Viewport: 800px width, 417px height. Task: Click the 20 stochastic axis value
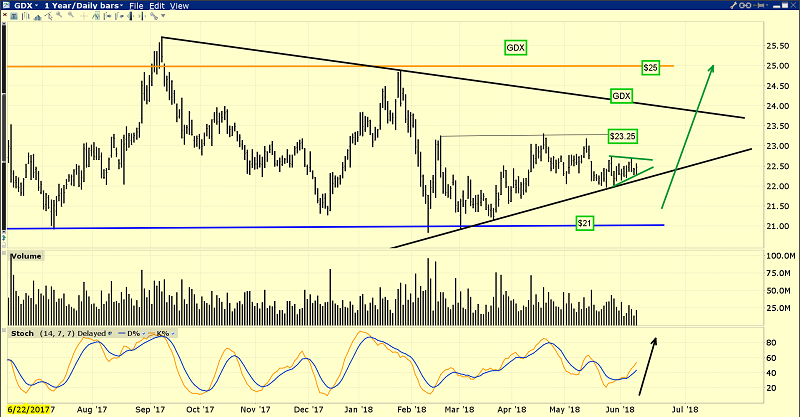click(771, 388)
